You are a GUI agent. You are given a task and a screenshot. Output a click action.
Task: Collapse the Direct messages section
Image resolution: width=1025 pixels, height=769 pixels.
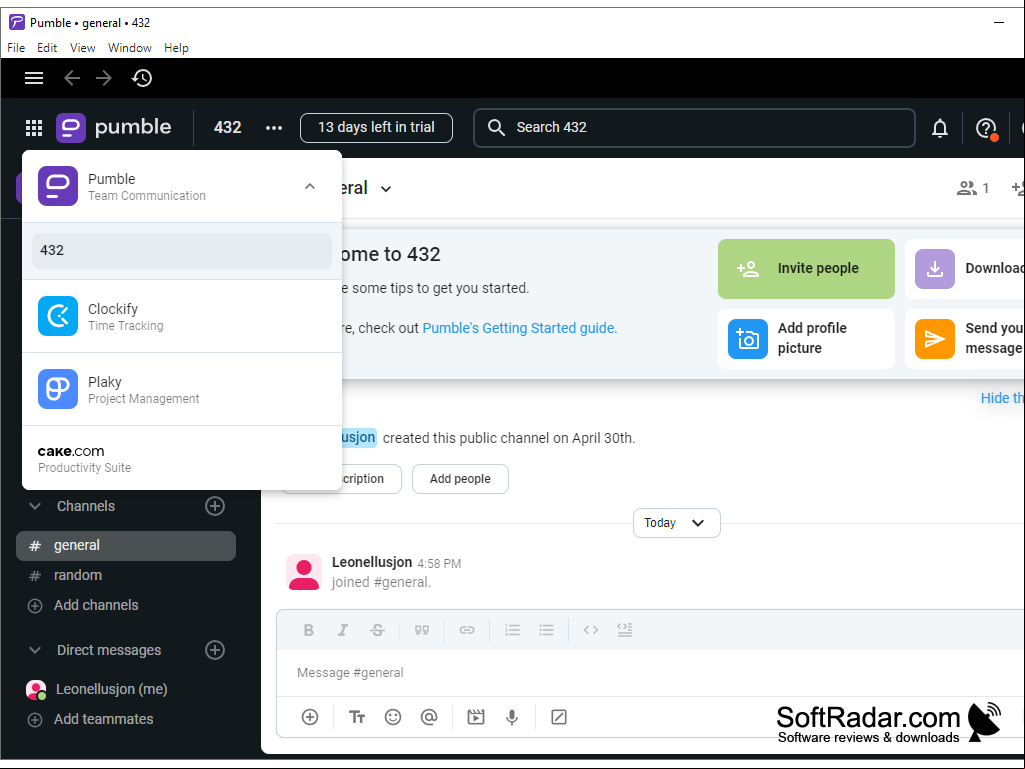(35, 650)
